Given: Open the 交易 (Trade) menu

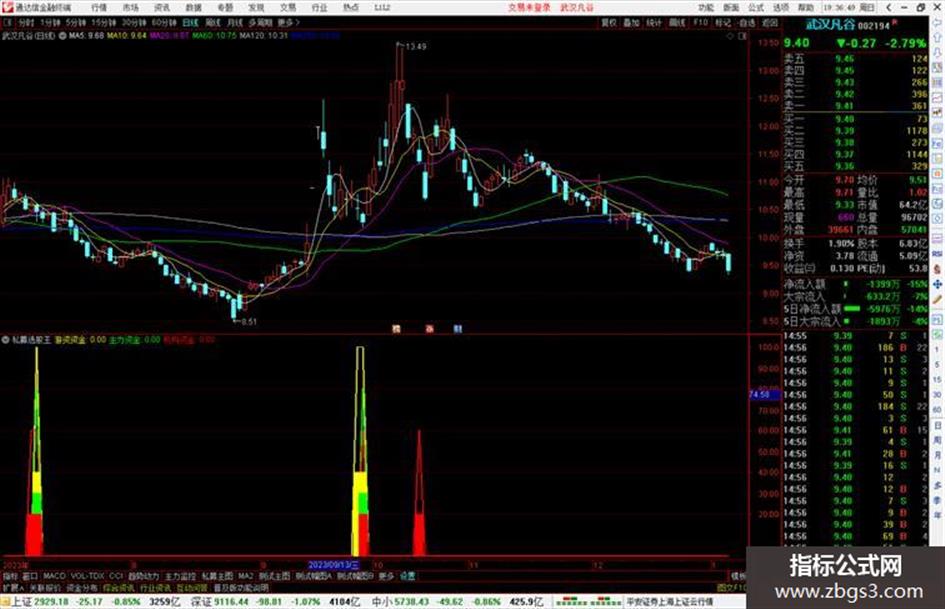Looking at the screenshot, I should click(287, 8).
